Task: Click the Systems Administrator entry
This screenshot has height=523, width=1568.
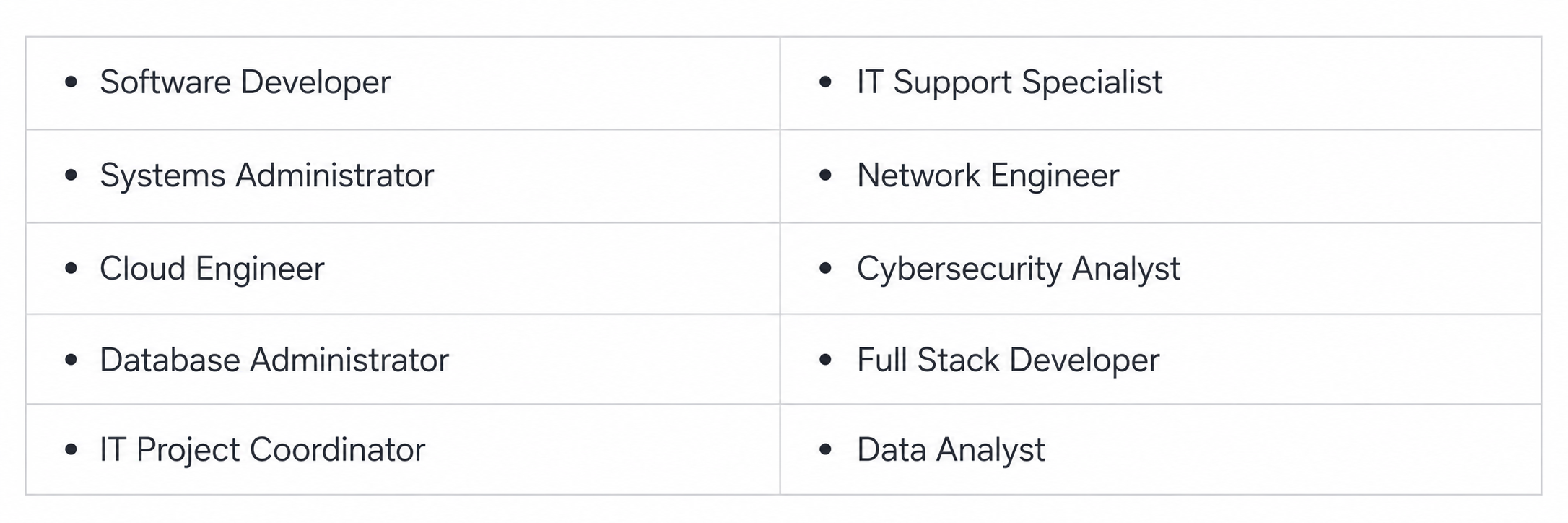Action: point(266,176)
